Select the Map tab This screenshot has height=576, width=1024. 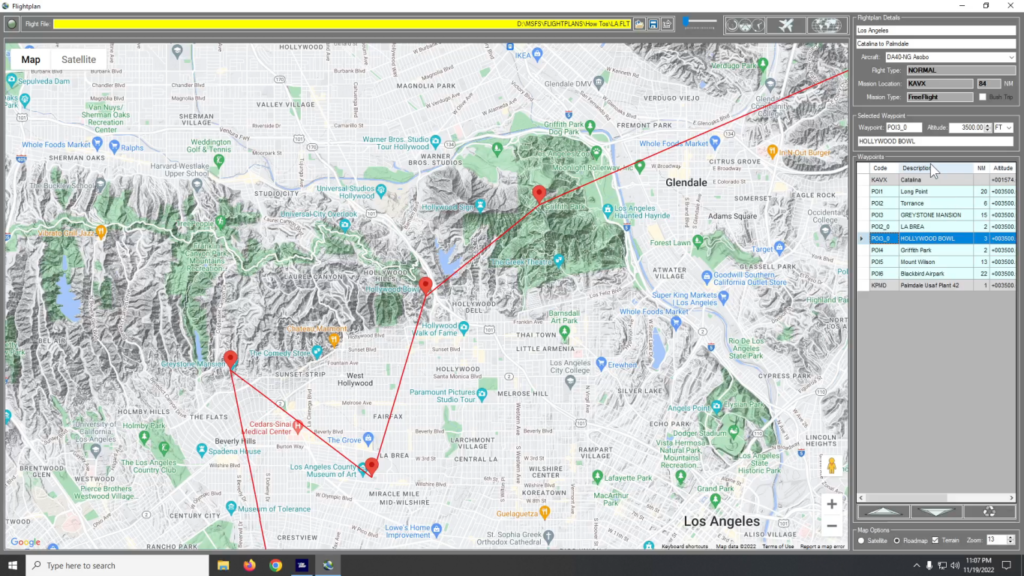[31, 59]
